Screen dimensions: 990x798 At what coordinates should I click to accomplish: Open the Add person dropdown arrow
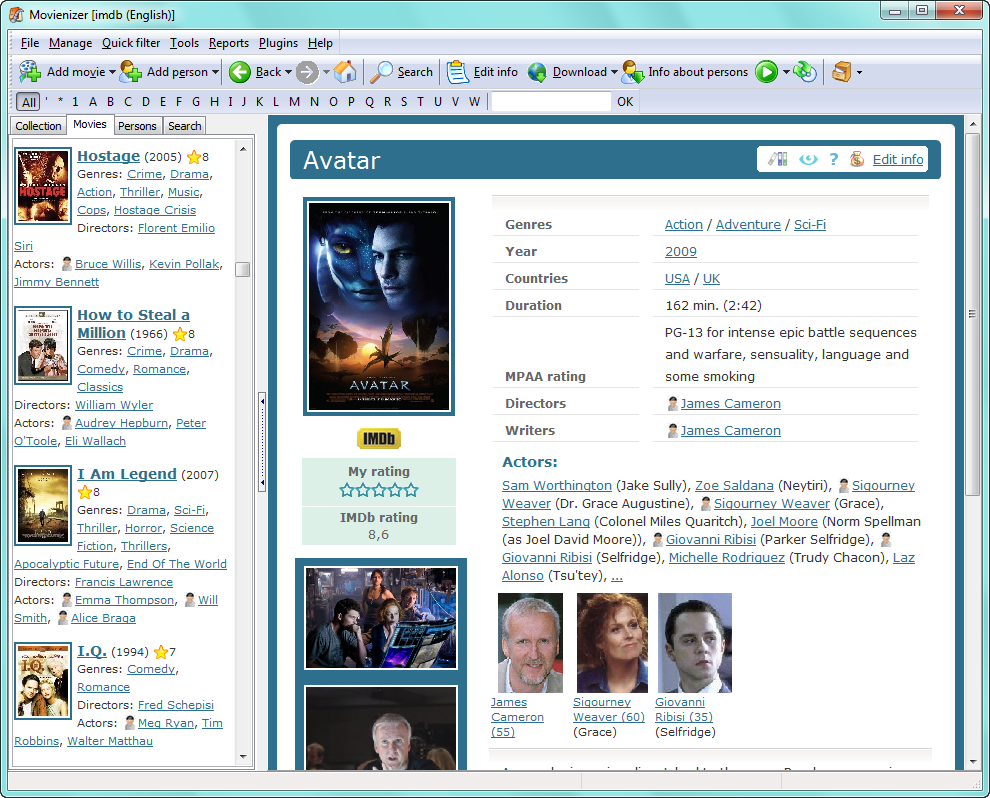pos(215,72)
